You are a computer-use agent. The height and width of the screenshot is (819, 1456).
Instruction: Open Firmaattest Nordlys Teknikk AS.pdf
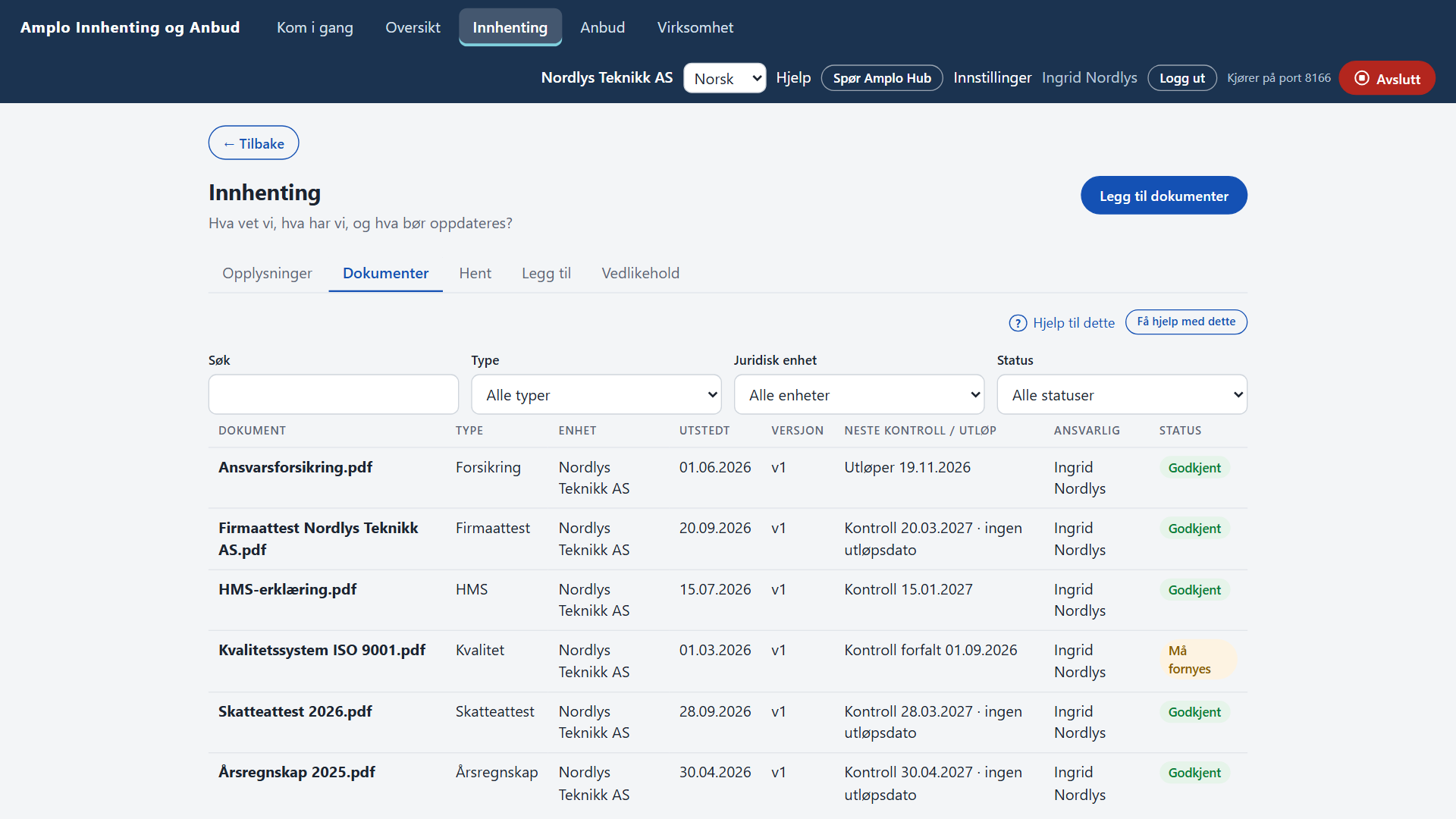(318, 538)
